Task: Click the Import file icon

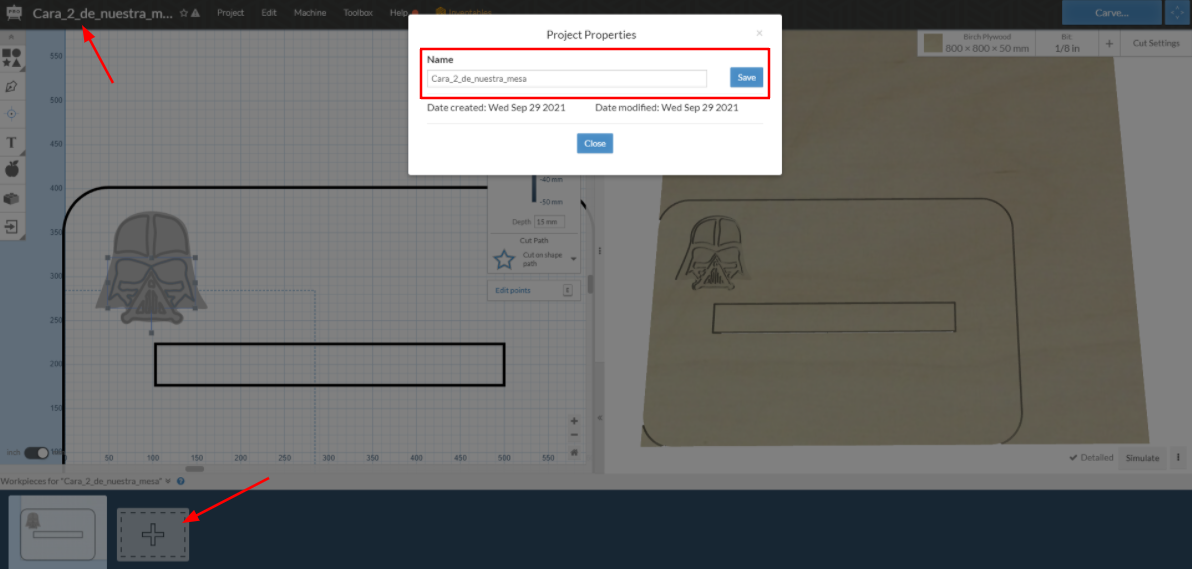Action: (11, 226)
